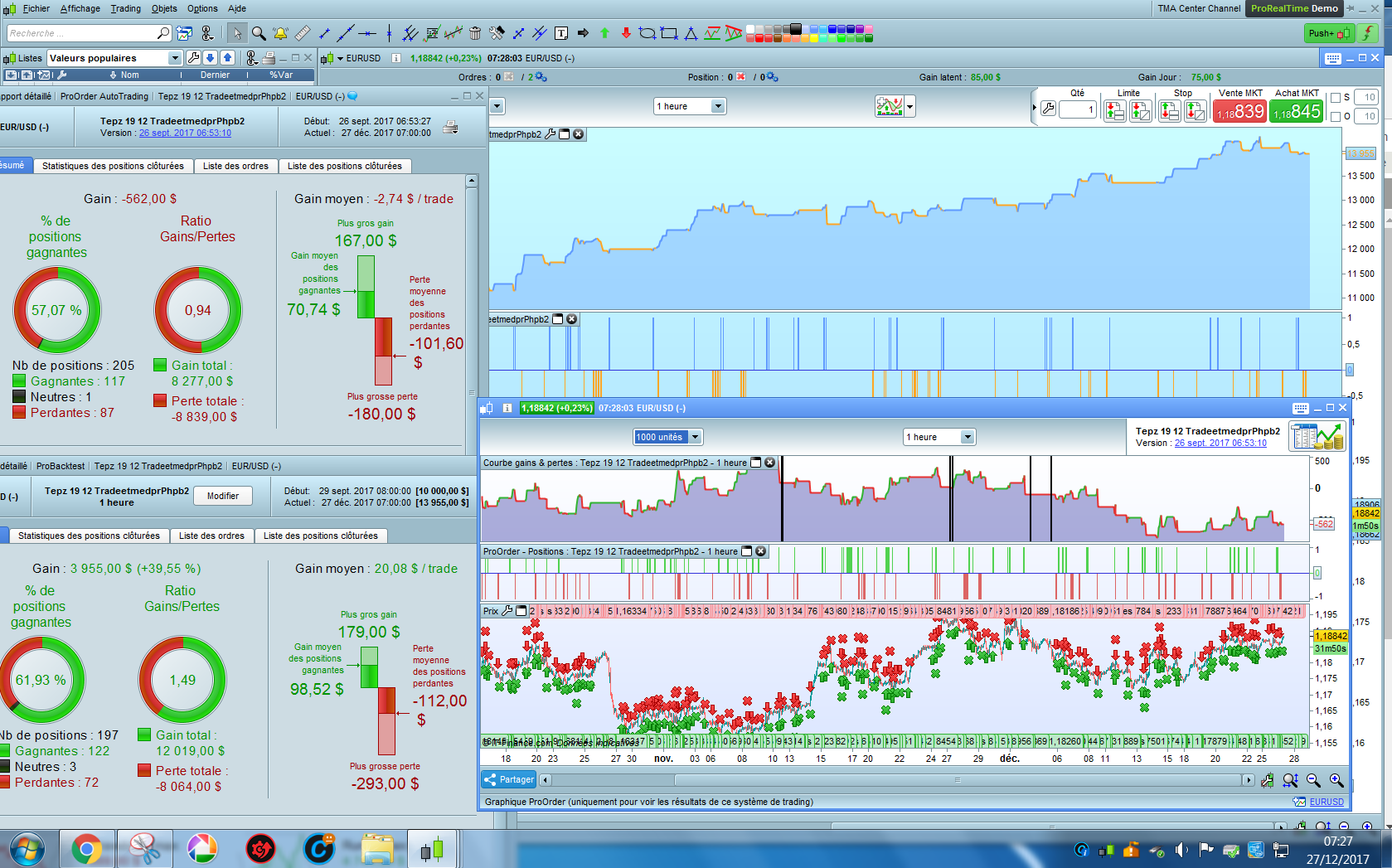Click the Recherche search field
This screenshot has width=1392, height=868.
(x=81, y=33)
